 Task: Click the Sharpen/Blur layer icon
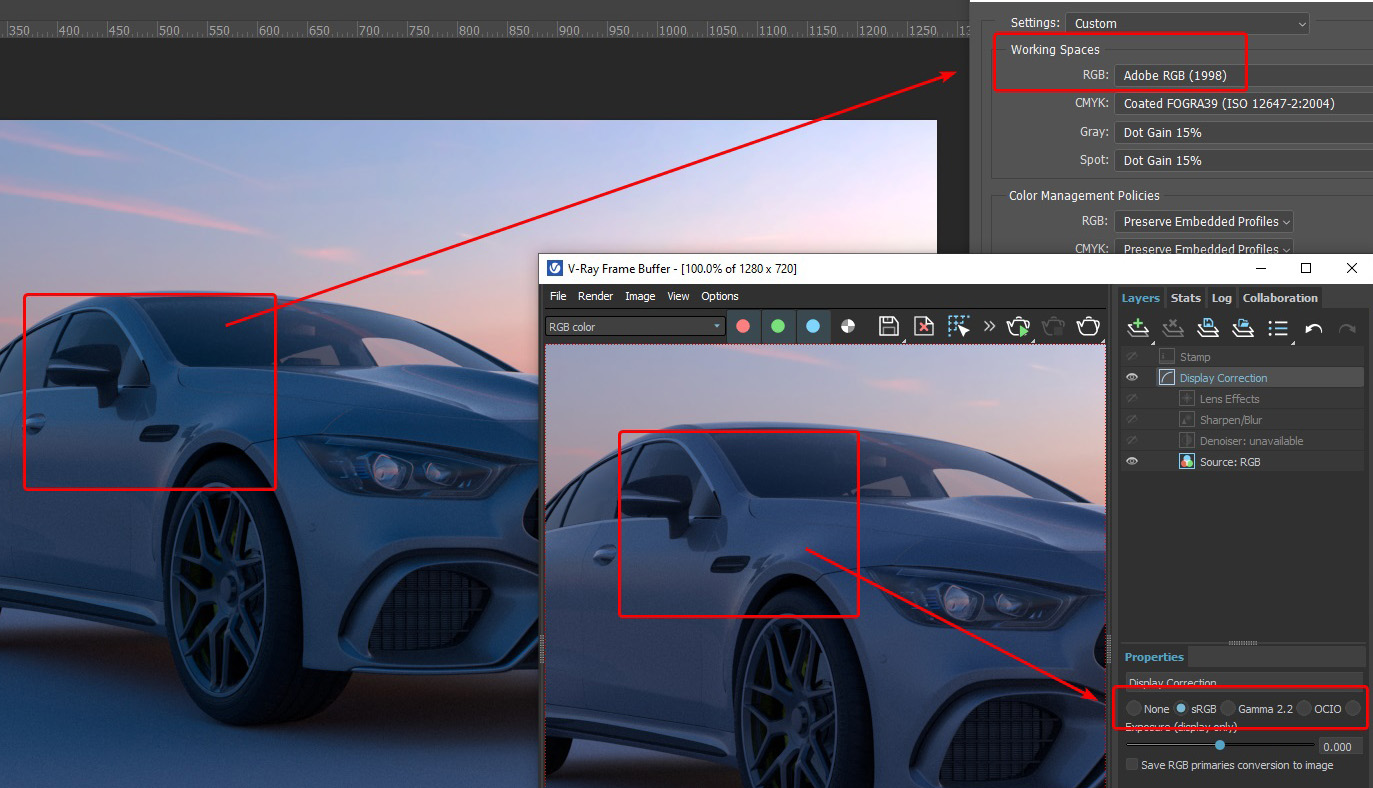click(x=1187, y=419)
